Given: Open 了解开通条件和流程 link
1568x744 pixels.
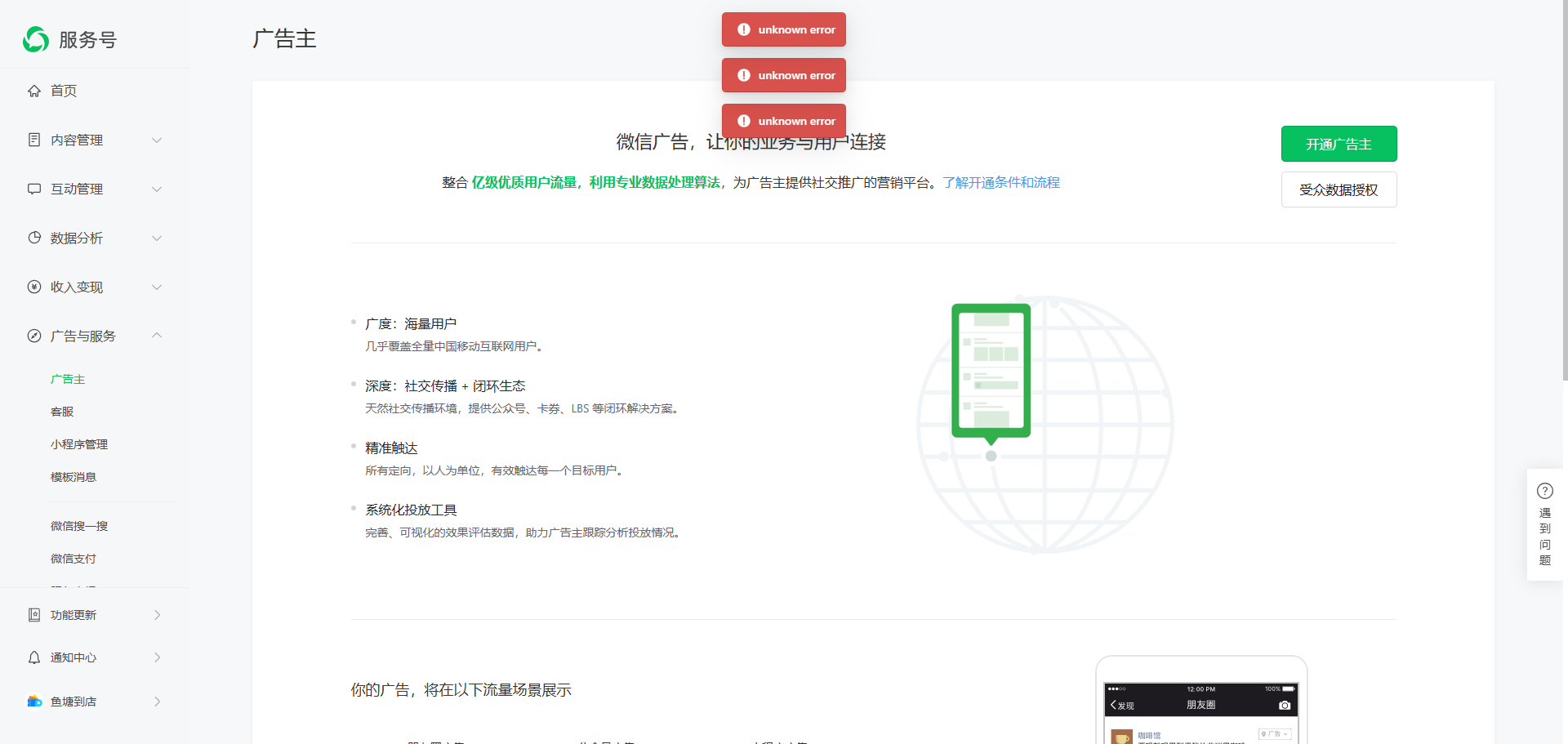Looking at the screenshot, I should [x=1001, y=182].
